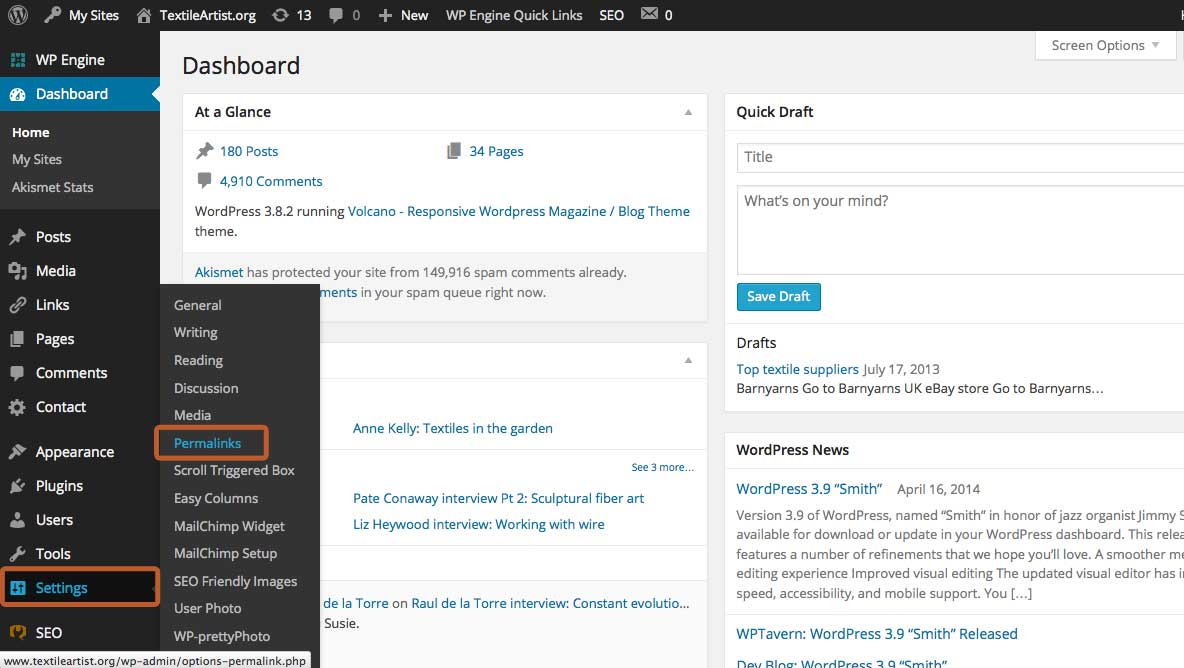Image resolution: width=1184 pixels, height=668 pixels.
Task: Click the Pages sidebar icon
Action: 17,339
